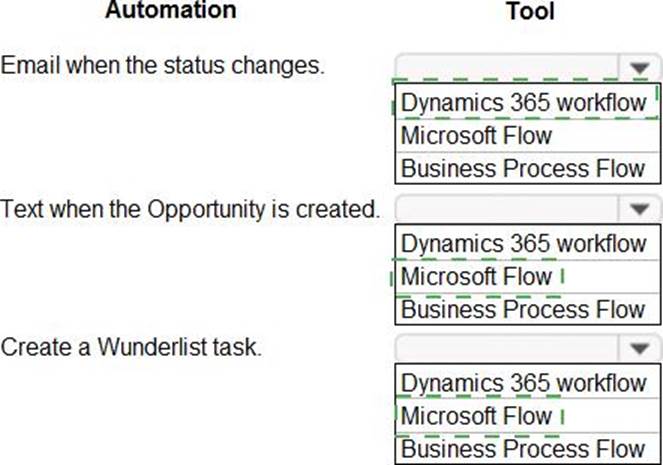663x465 pixels.
Task: Click 'Text when the Opportunity is created' label
Action: click(191, 210)
